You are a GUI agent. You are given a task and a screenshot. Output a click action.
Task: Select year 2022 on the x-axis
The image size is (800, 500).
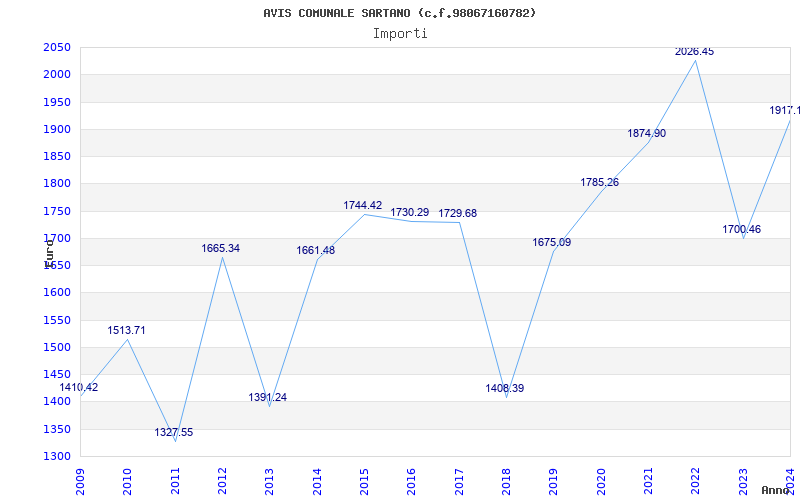tap(695, 479)
